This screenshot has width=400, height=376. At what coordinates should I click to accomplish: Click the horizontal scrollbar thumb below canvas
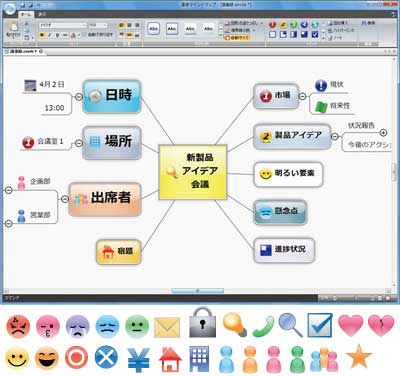[197, 291]
